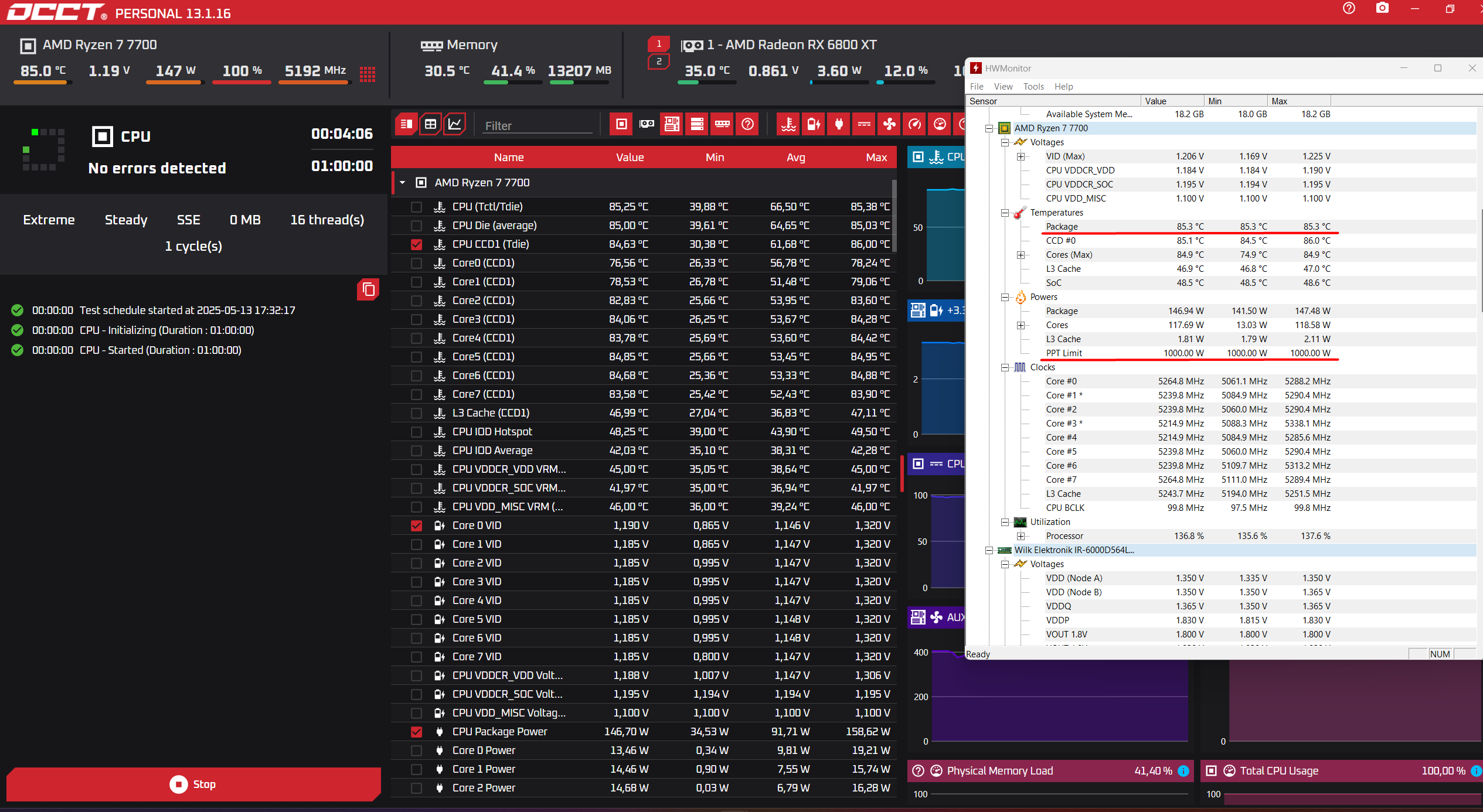The height and width of the screenshot is (812, 1483).
Task: Click the CPU temperature bar under 85.0 °C
Action: click(43, 83)
